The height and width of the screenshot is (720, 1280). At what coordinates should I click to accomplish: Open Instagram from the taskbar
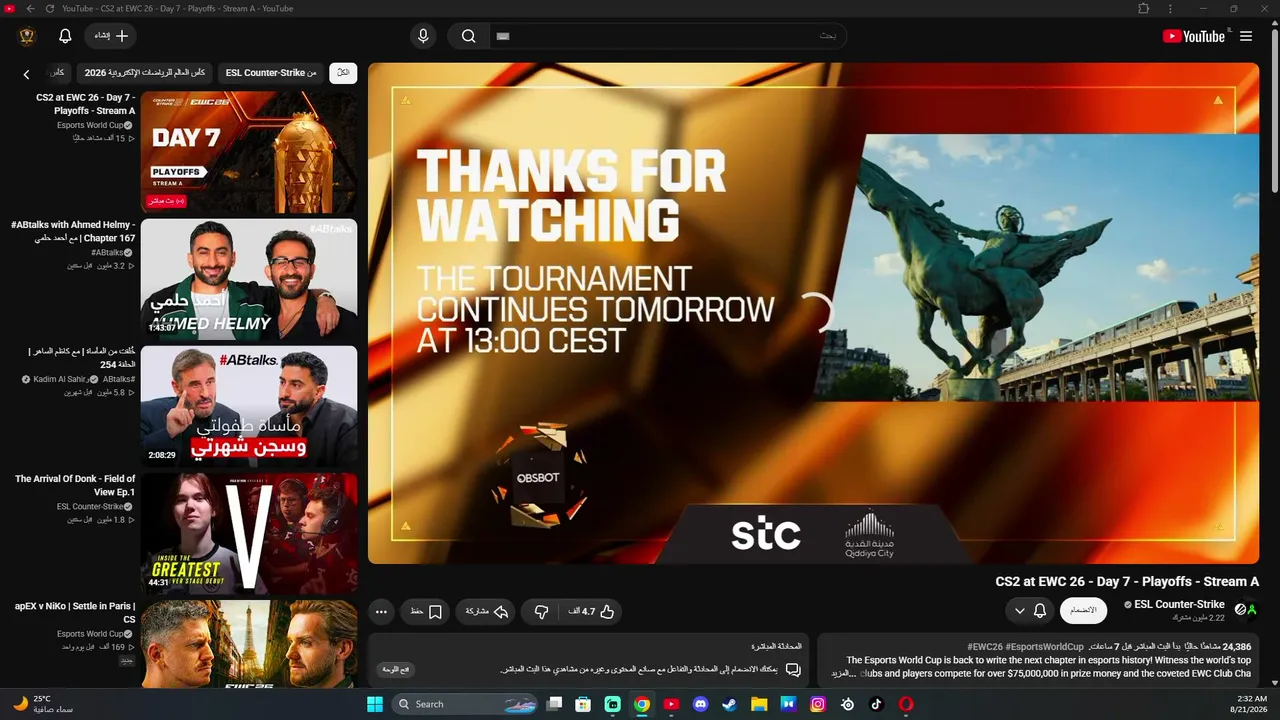(x=818, y=704)
